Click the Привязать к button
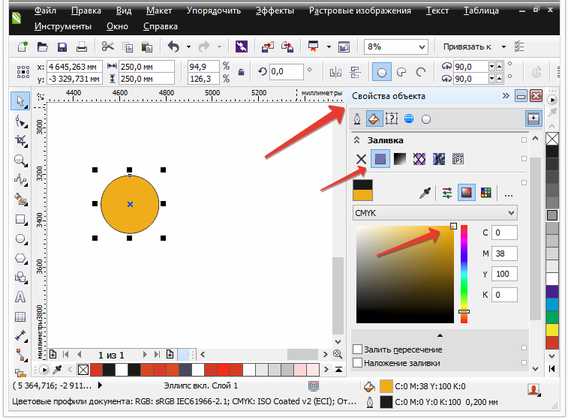This screenshot has height=420, width=568. pyautogui.click(x=467, y=47)
